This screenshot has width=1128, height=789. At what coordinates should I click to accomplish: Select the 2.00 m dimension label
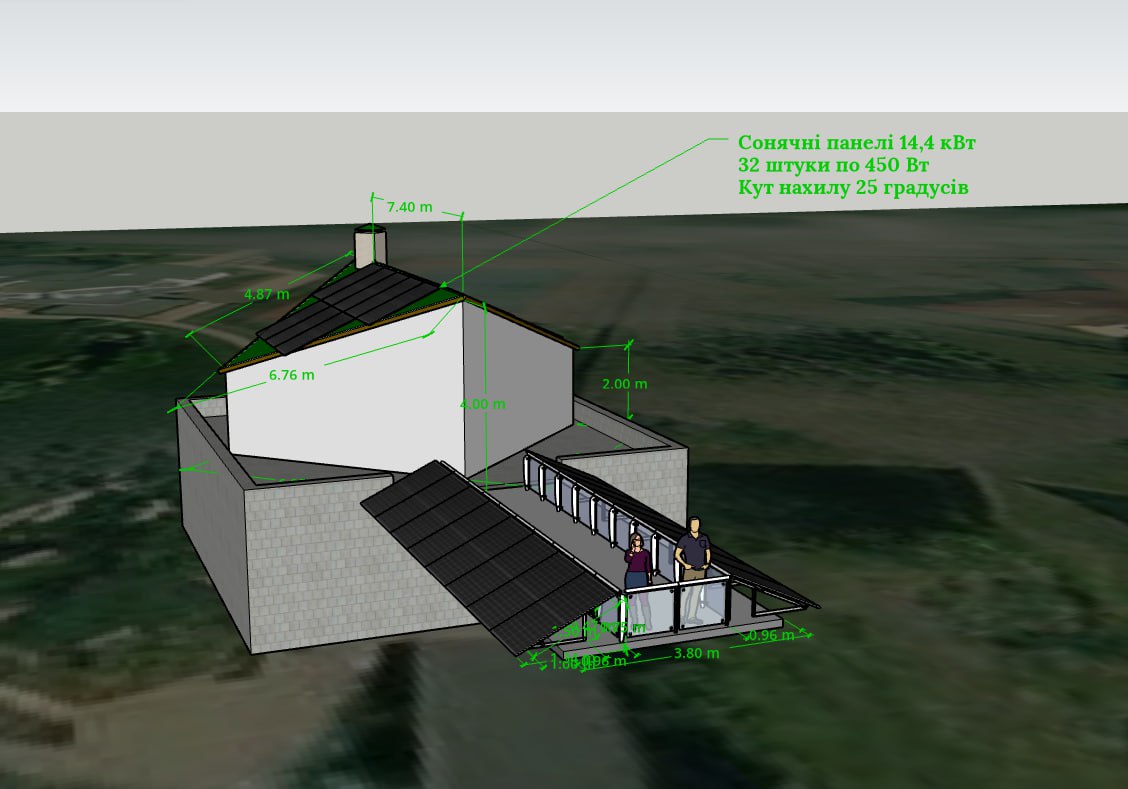(x=625, y=383)
